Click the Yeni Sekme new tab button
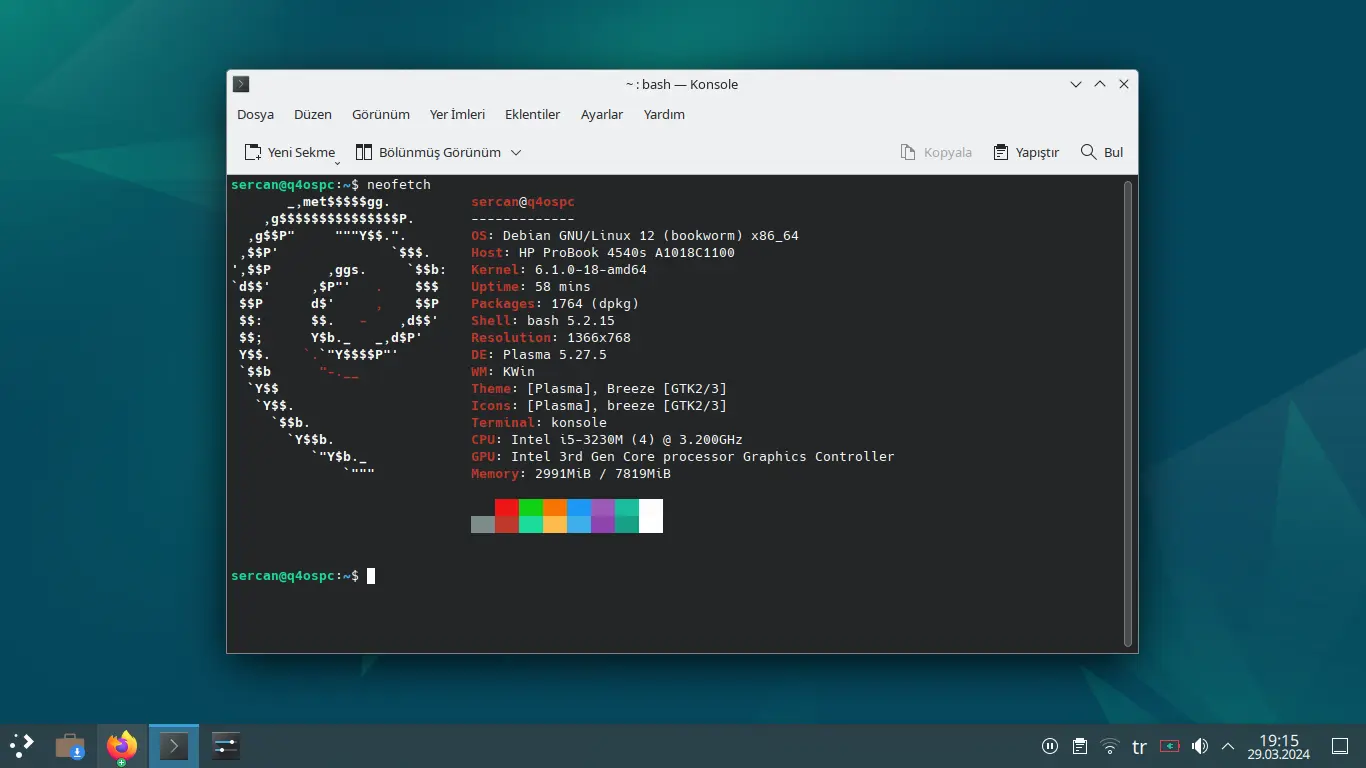Image resolution: width=1366 pixels, height=768 pixels. click(289, 152)
